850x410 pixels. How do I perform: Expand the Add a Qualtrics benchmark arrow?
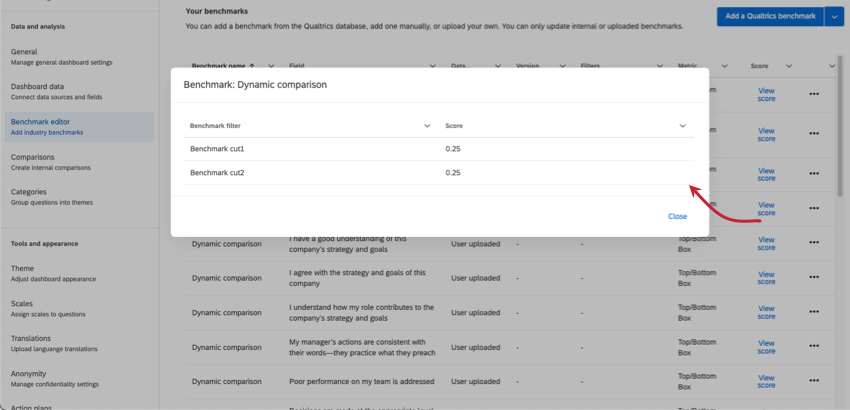tap(835, 16)
